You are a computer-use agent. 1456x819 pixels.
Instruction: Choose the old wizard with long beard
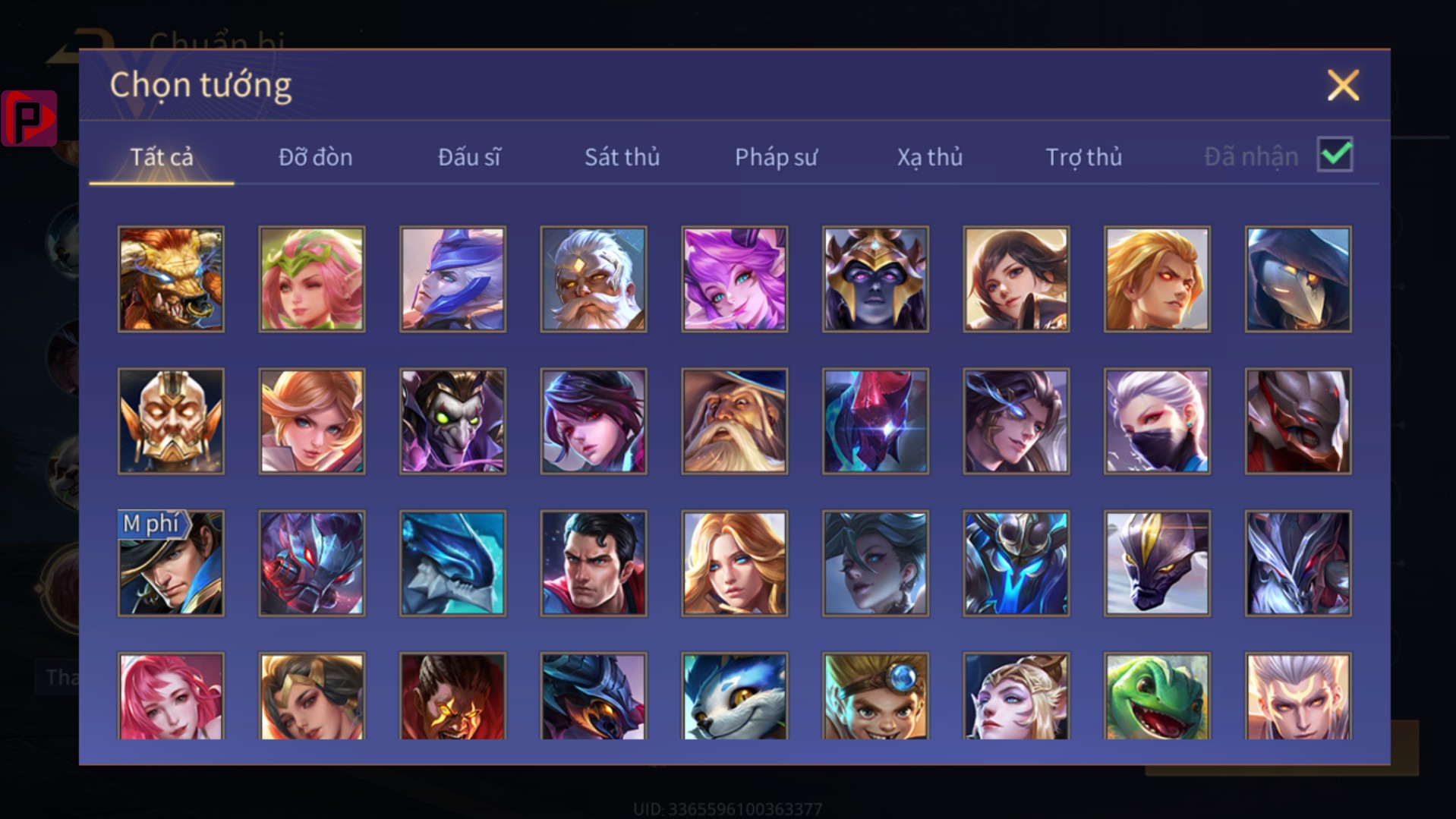coord(734,421)
